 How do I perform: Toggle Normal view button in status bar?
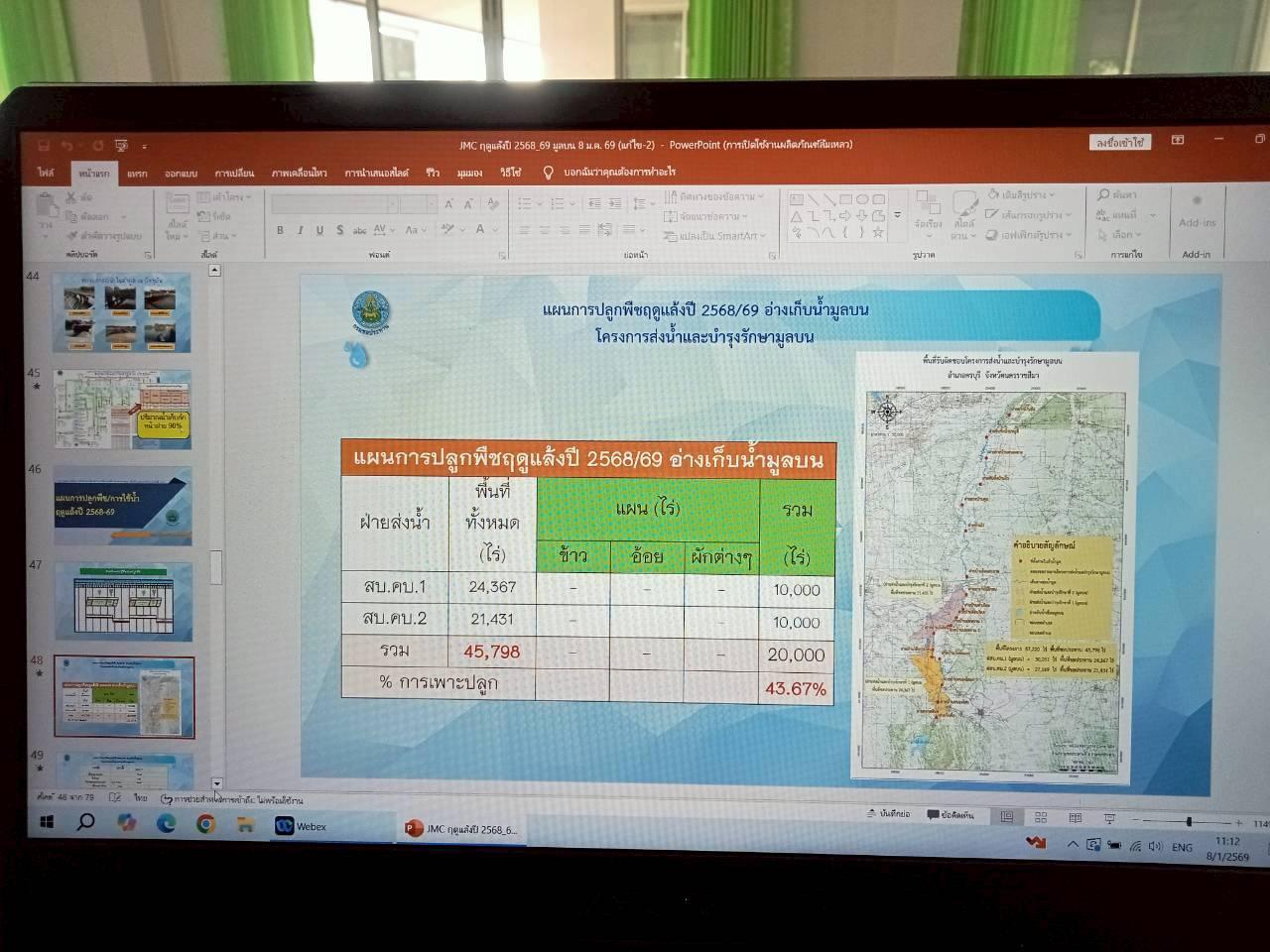tap(1006, 817)
